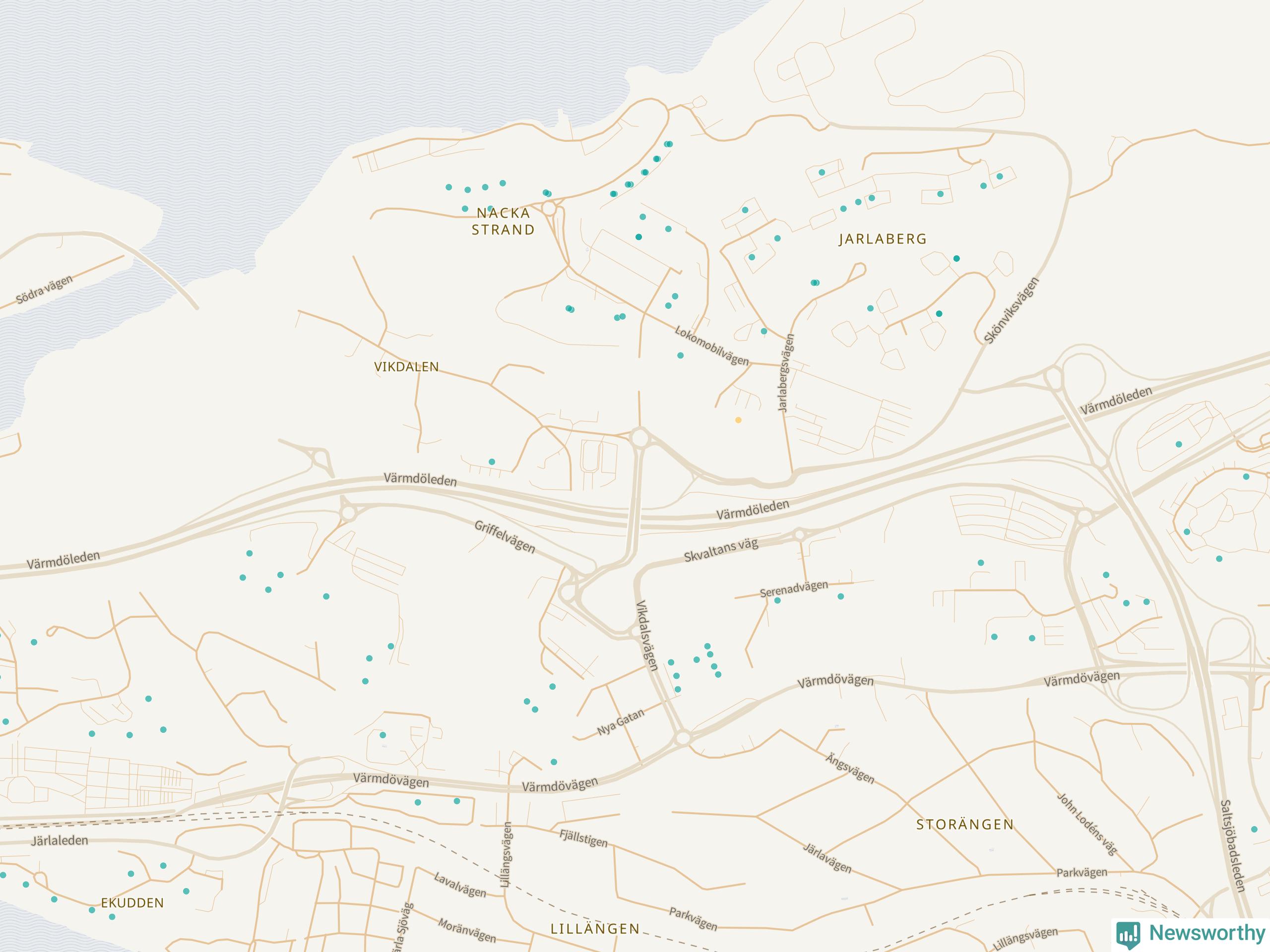Click the EKUDDEN area label

coord(132,902)
